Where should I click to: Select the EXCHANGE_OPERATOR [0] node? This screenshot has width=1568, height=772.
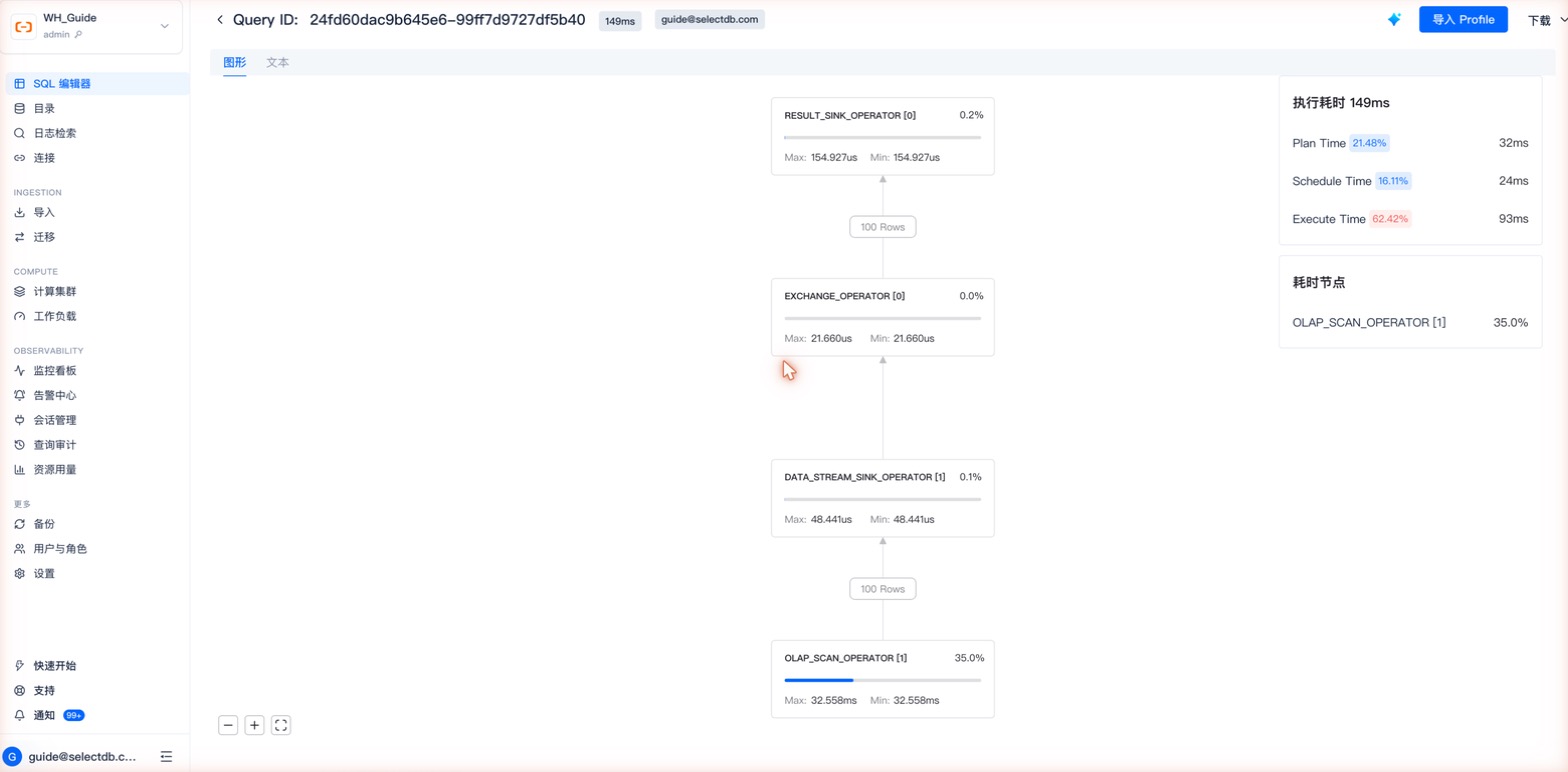coord(883,317)
